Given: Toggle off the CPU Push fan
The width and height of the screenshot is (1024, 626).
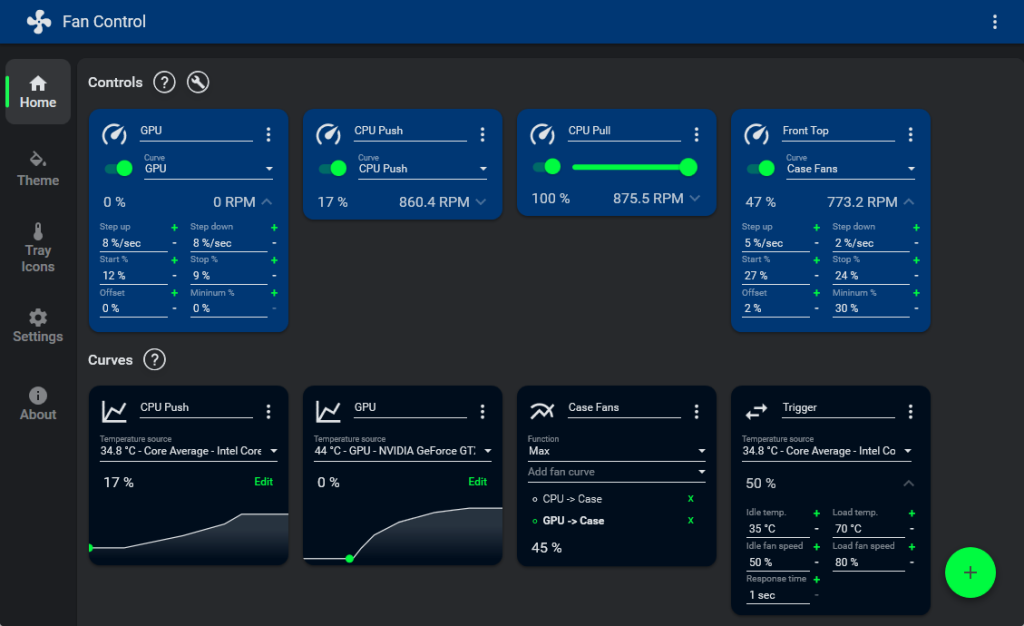Looking at the screenshot, I should point(331,169).
